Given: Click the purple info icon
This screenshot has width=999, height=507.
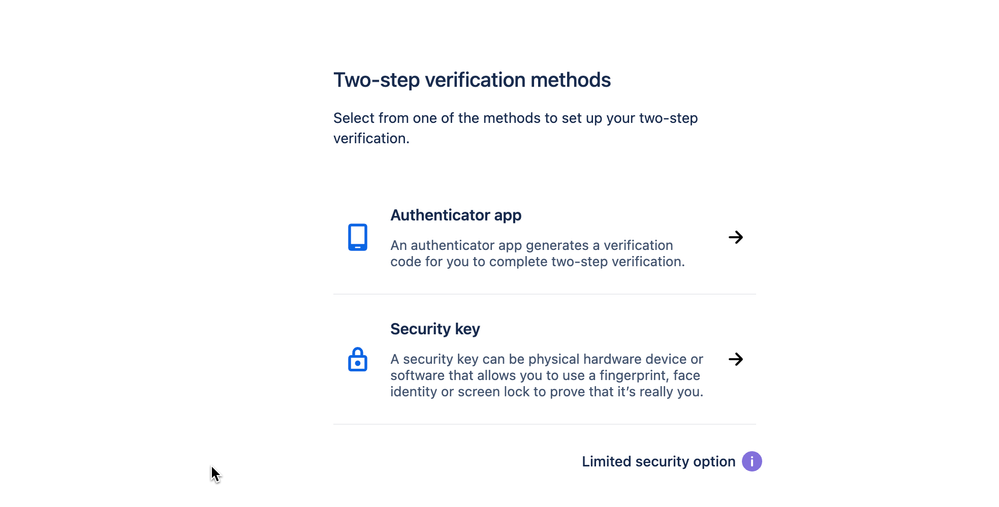Looking at the screenshot, I should tap(751, 461).
